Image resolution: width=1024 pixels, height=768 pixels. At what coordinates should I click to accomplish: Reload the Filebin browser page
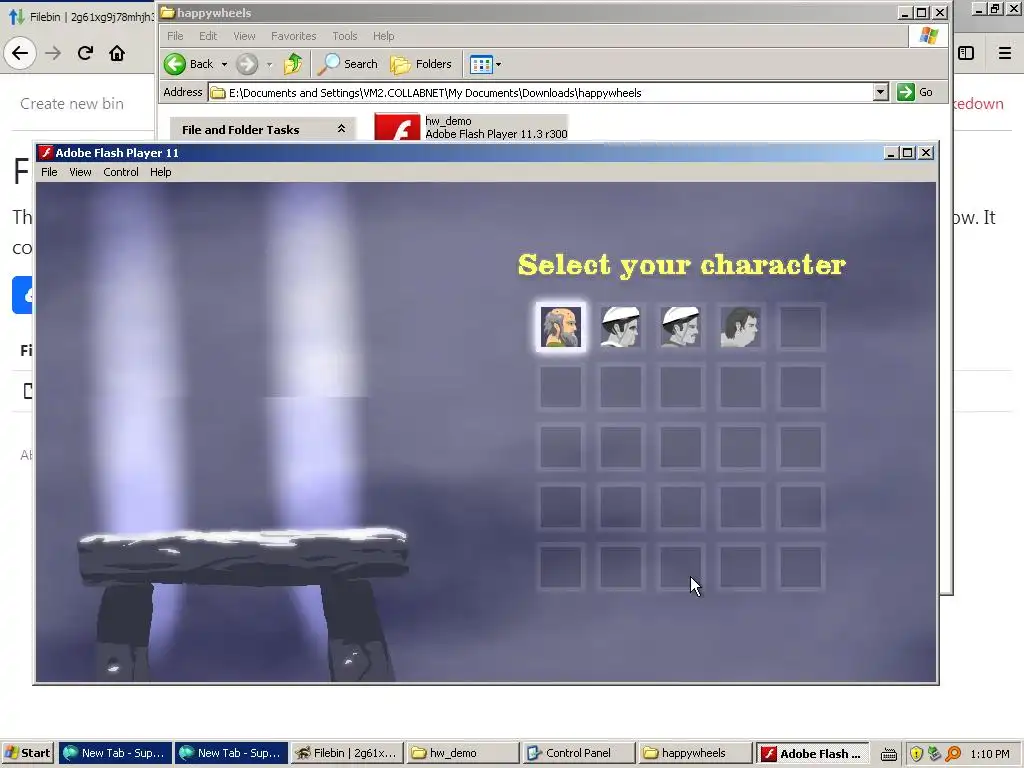85,53
